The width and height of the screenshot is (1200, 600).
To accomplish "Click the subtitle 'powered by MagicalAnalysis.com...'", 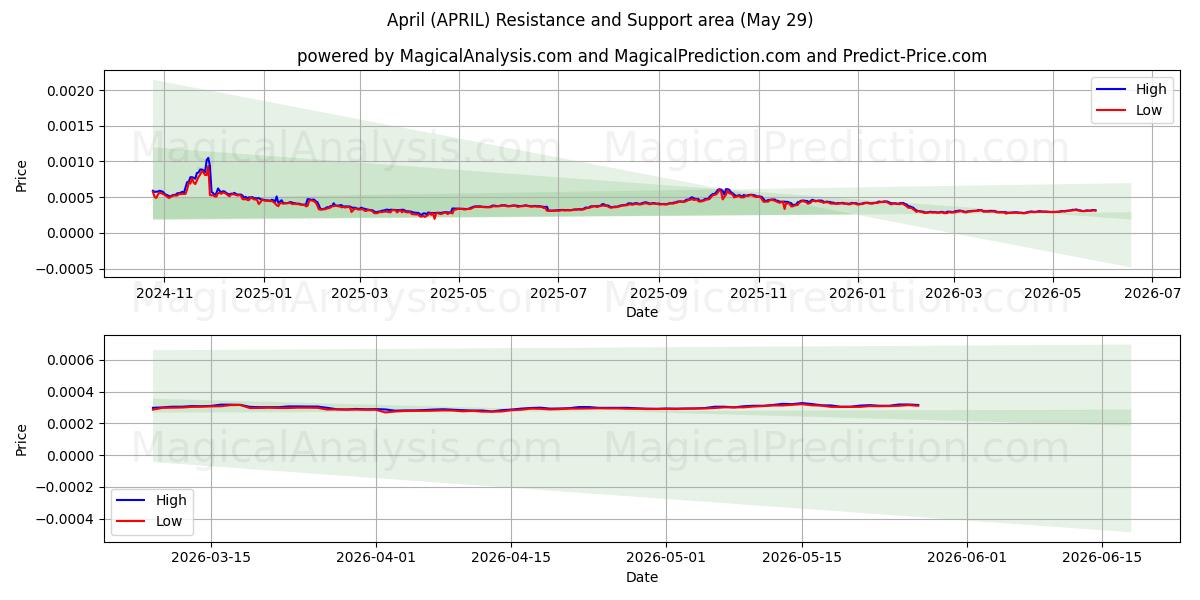I will (642, 56).
